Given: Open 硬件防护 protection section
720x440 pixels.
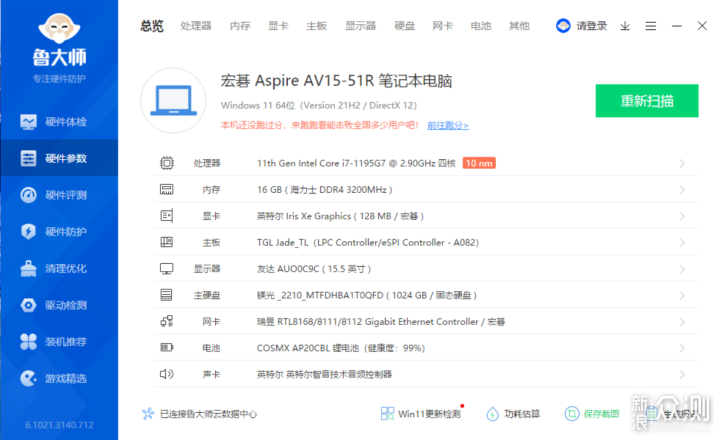Looking at the screenshot, I should (59, 231).
